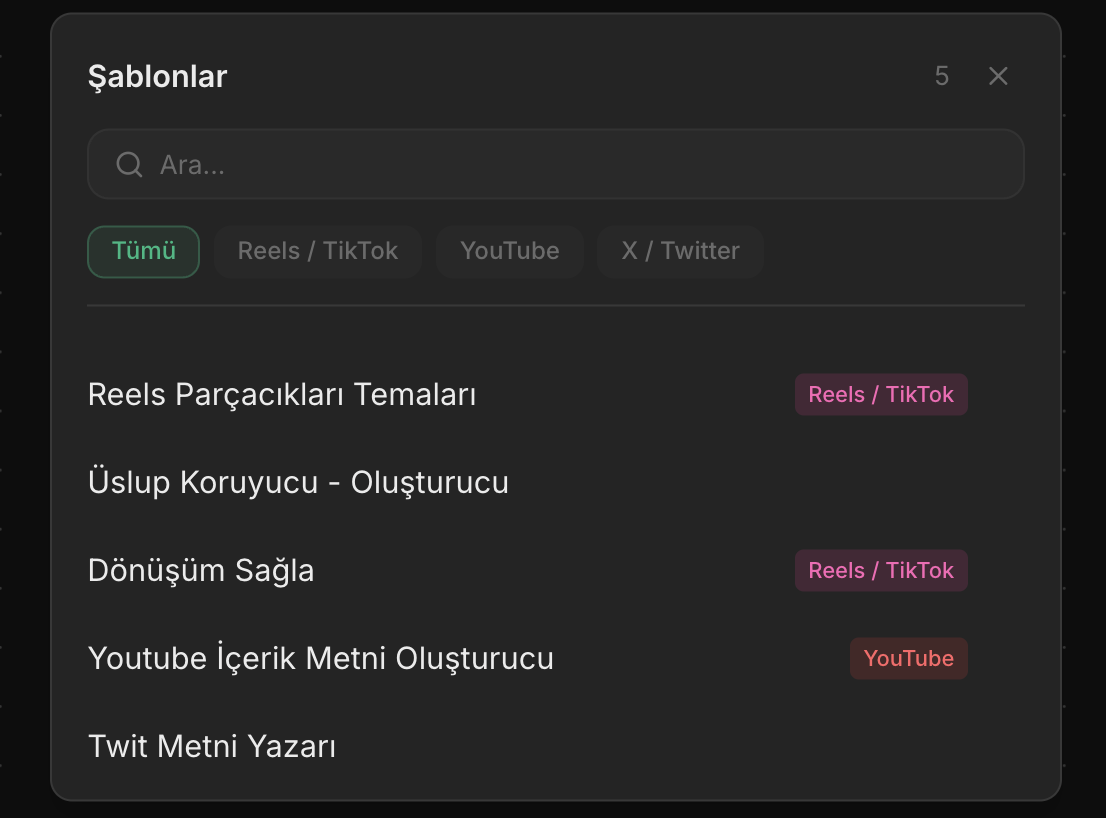
Task: Click the Reels / TikTok badge next to Reels Parçacıkları Temaları
Action: tap(881, 394)
